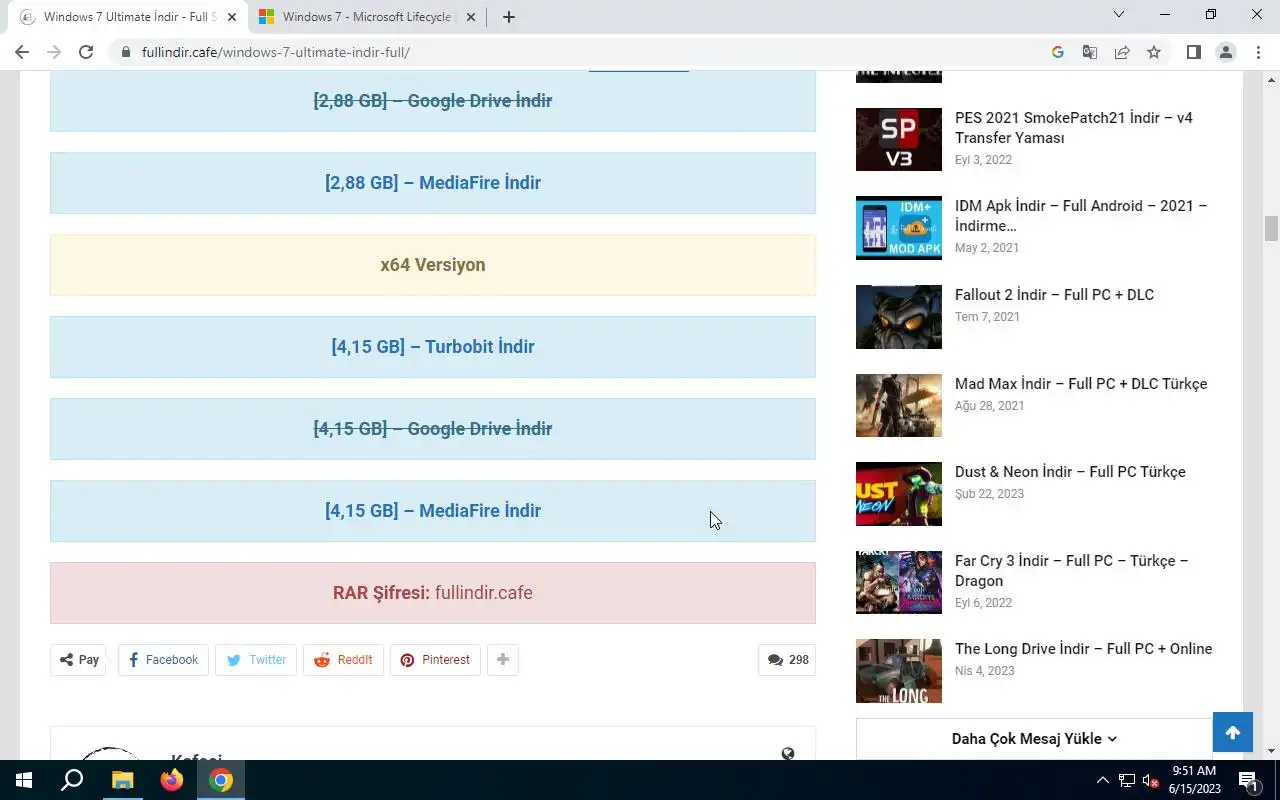Open the translate page icon
The height and width of the screenshot is (800, 1280).
tap(1090, 52)
